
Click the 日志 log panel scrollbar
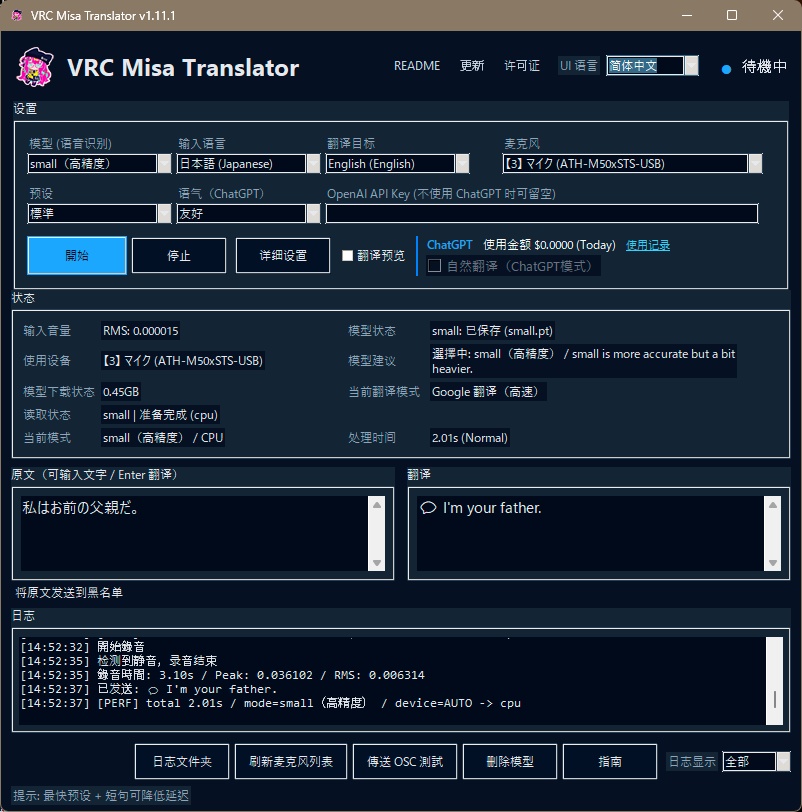pyautogui.click(x=774, y=680)
